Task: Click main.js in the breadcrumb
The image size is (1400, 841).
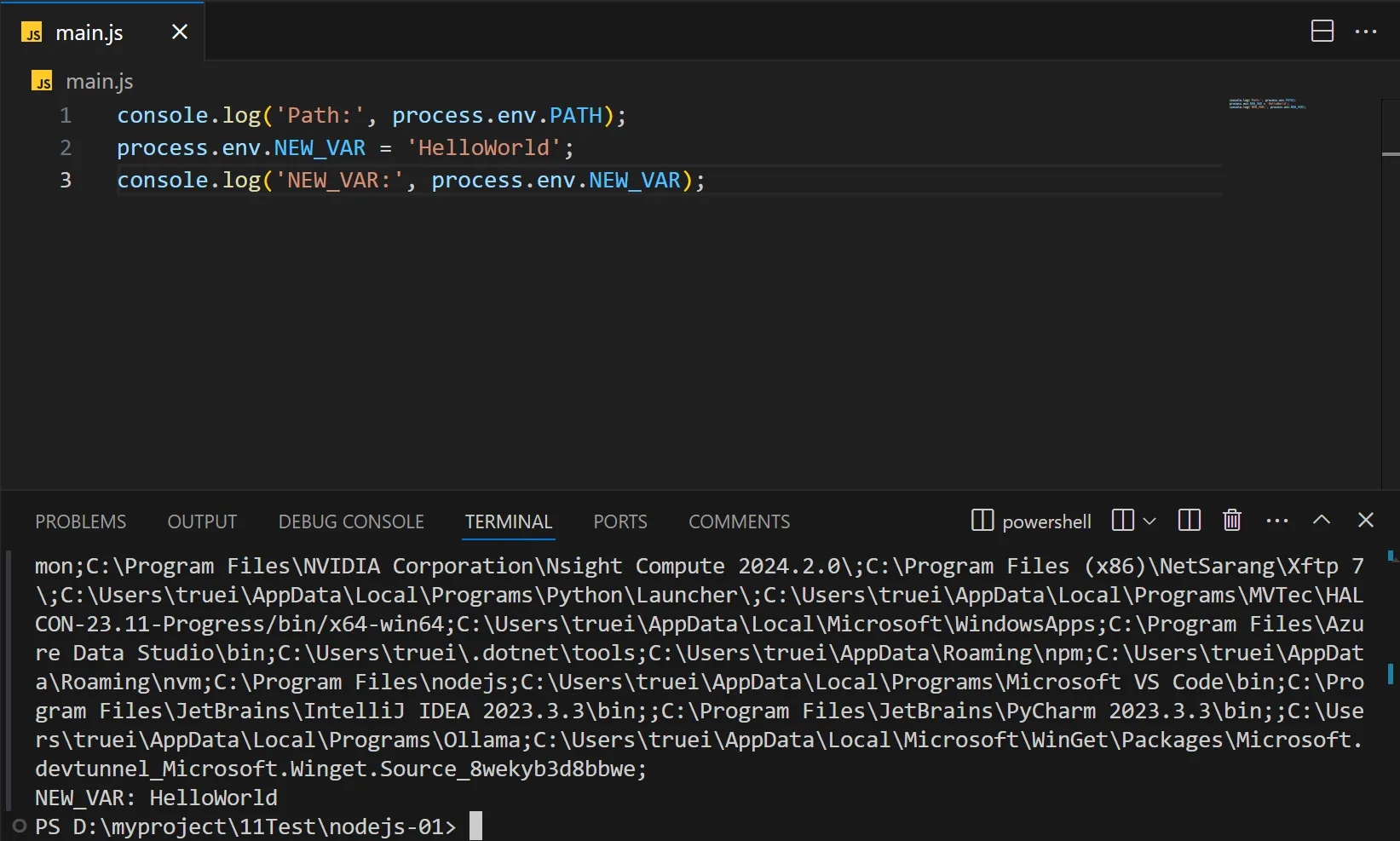Action: 100,82
